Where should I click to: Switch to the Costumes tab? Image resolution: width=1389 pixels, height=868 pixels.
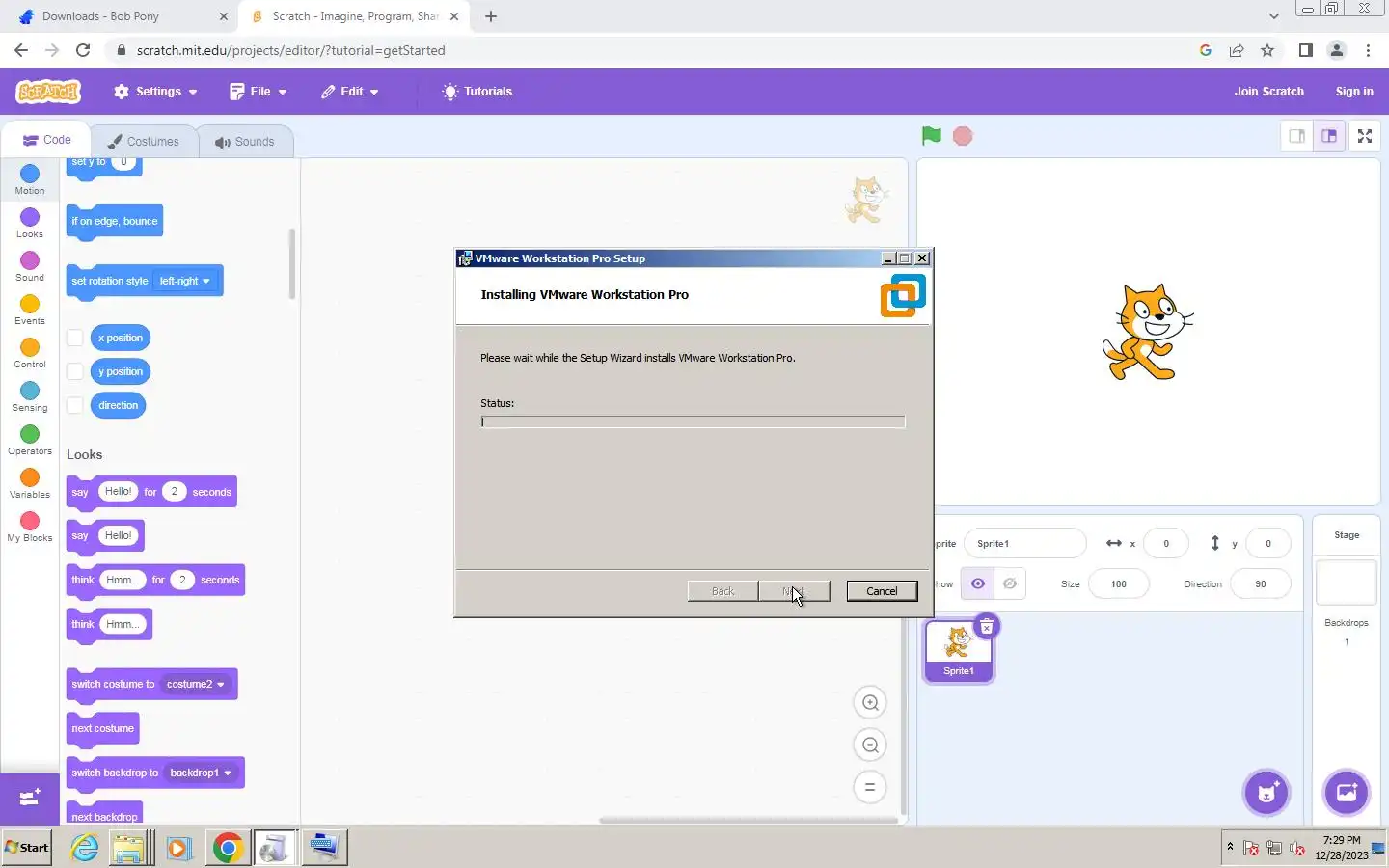[x=143, y=142]
